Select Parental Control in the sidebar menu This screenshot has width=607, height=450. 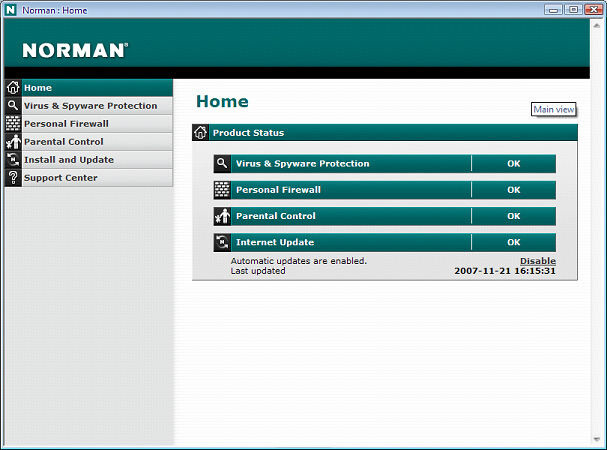pos(97,142)
